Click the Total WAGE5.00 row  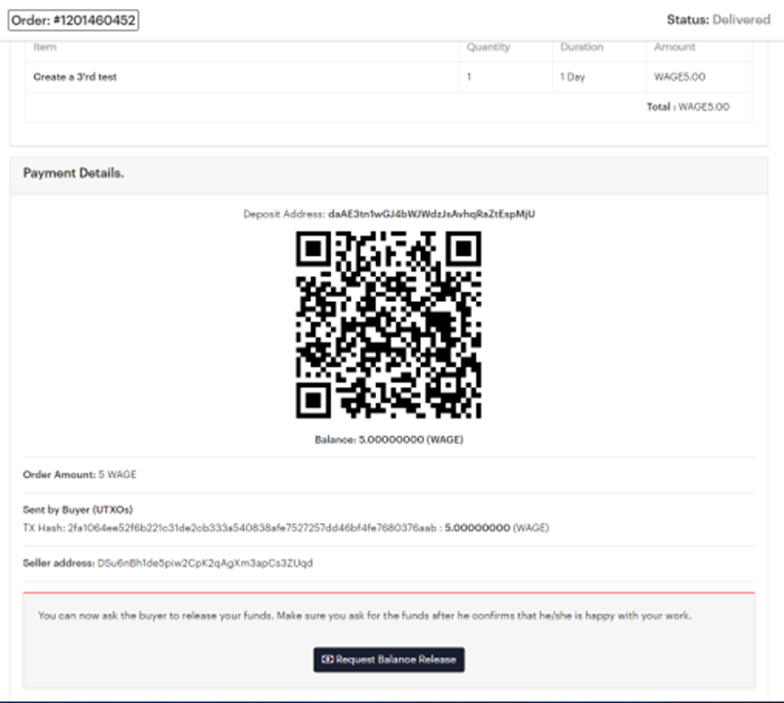tap(688, 107)
